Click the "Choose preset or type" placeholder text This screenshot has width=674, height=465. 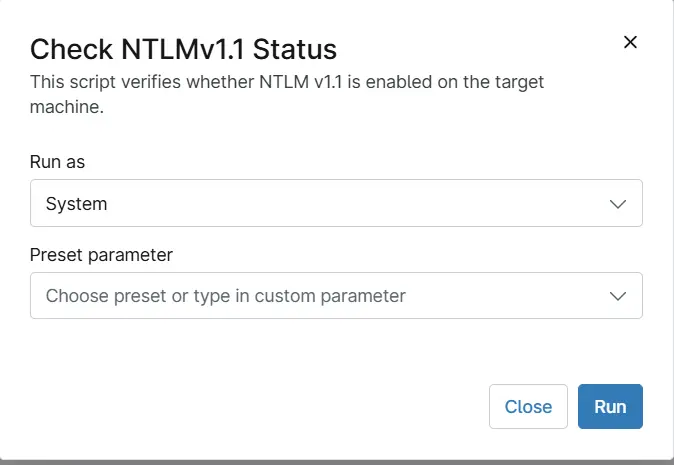pos(140,296)
